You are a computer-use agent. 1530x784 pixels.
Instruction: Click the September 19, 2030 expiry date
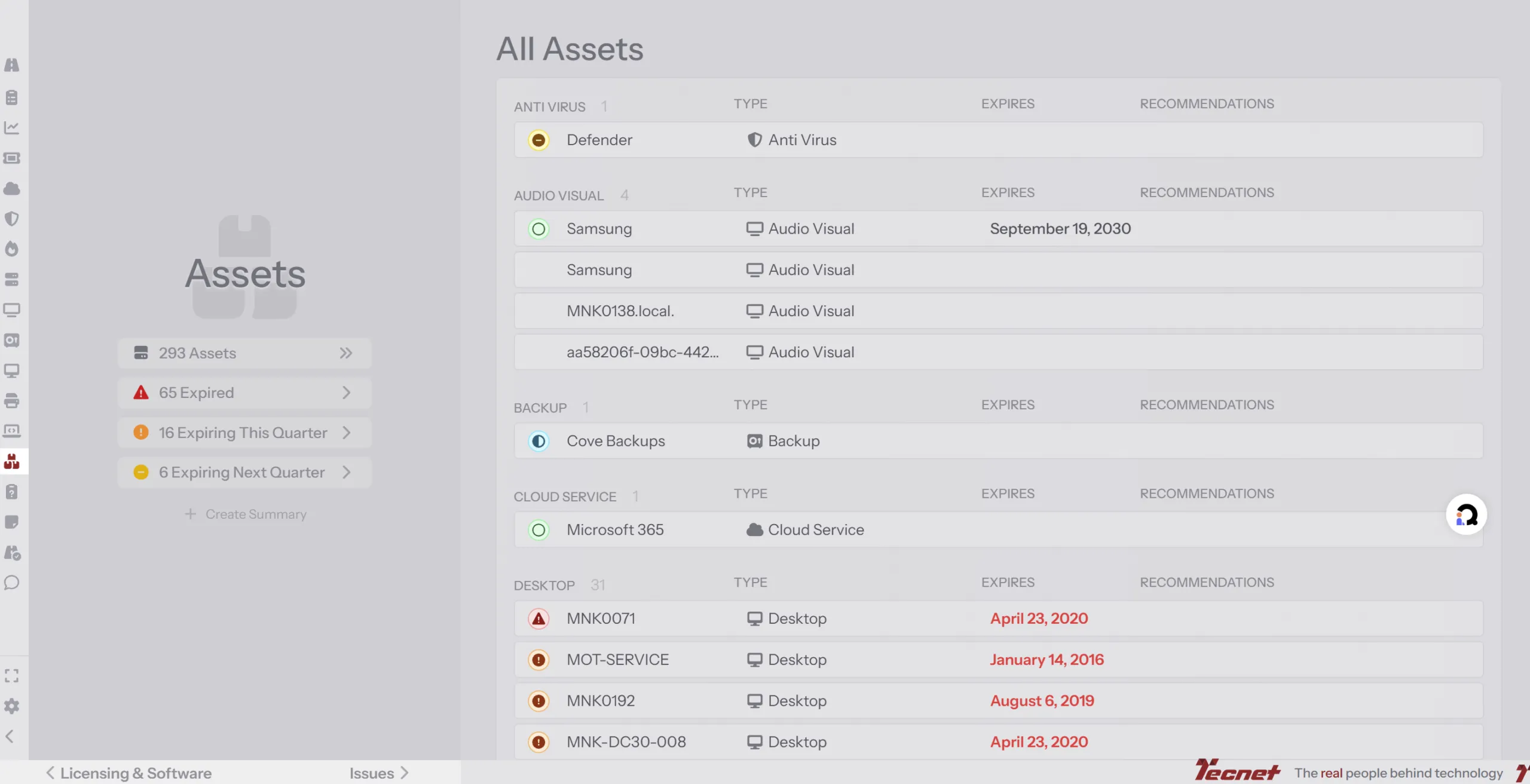(1060, 229)
